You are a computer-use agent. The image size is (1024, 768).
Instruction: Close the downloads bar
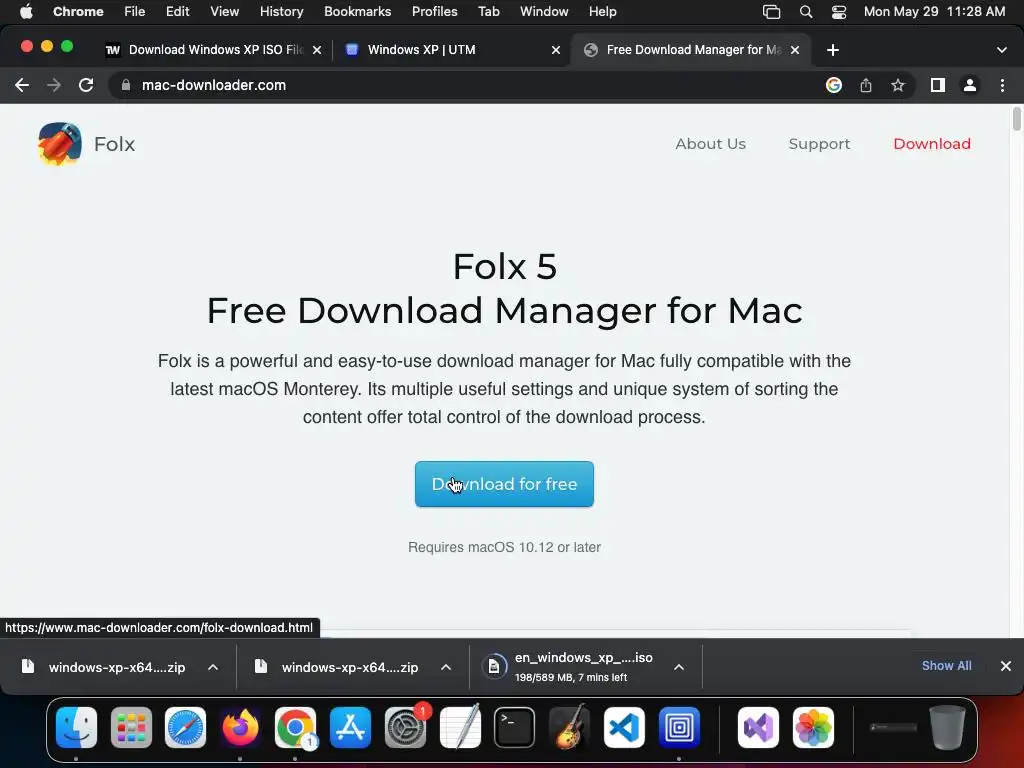(x=1006, y=666)
